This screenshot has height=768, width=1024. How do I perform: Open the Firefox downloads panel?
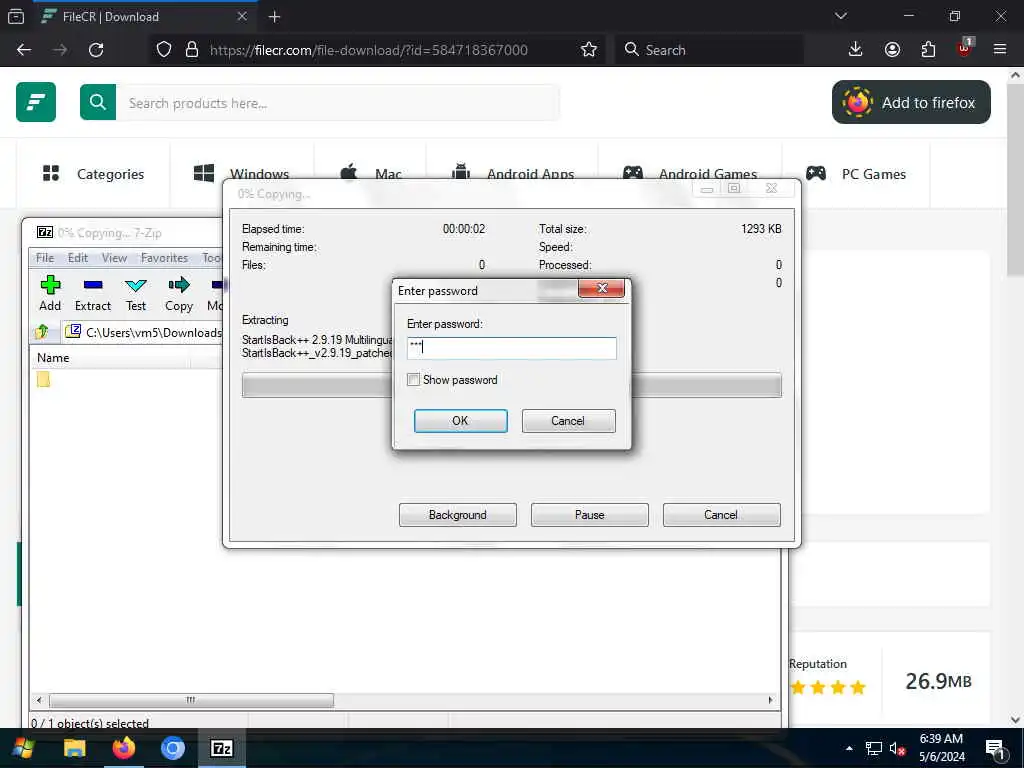pos(856,50)
